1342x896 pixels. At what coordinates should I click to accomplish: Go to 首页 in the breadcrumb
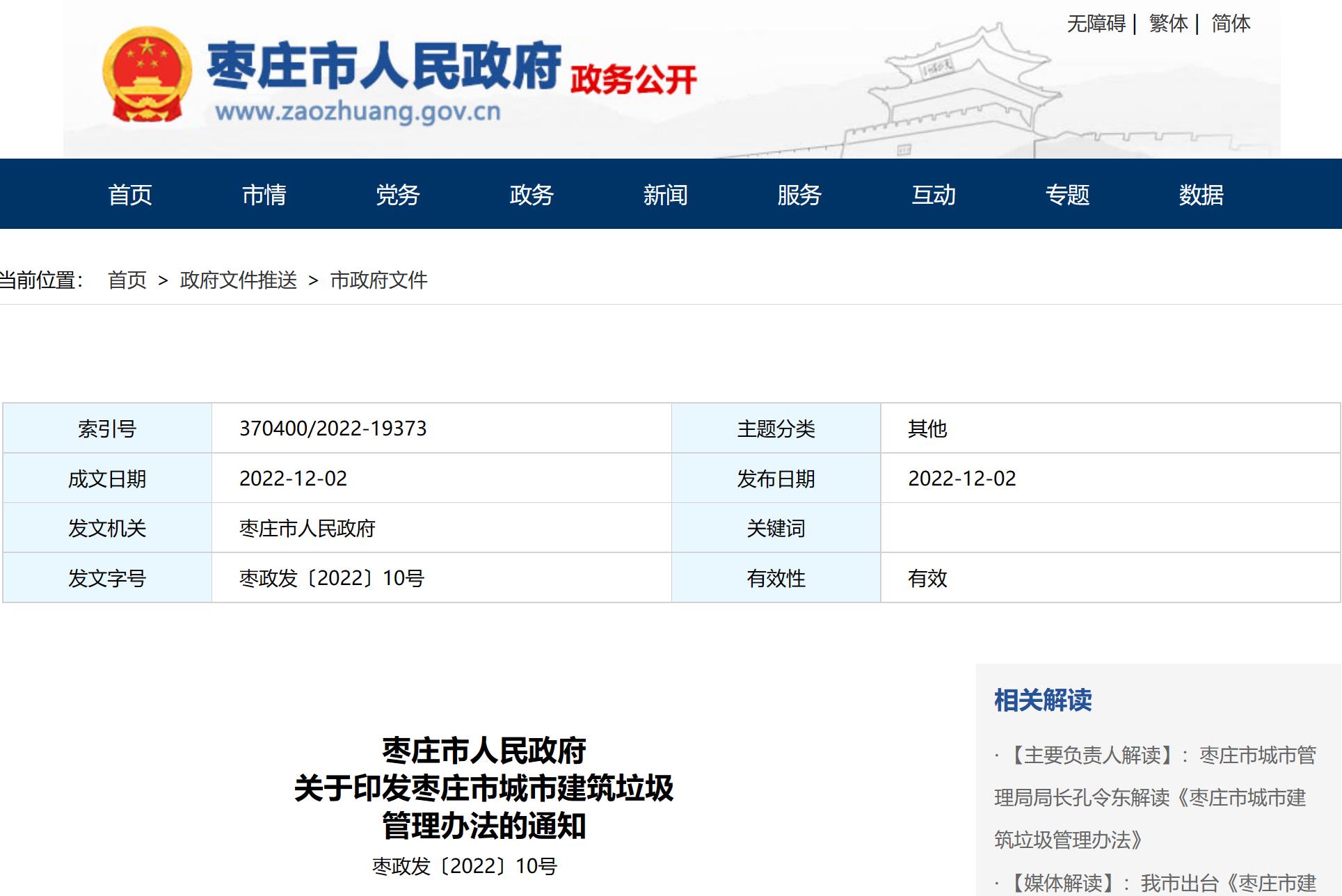pyautogui.click(x=127, y=280)
